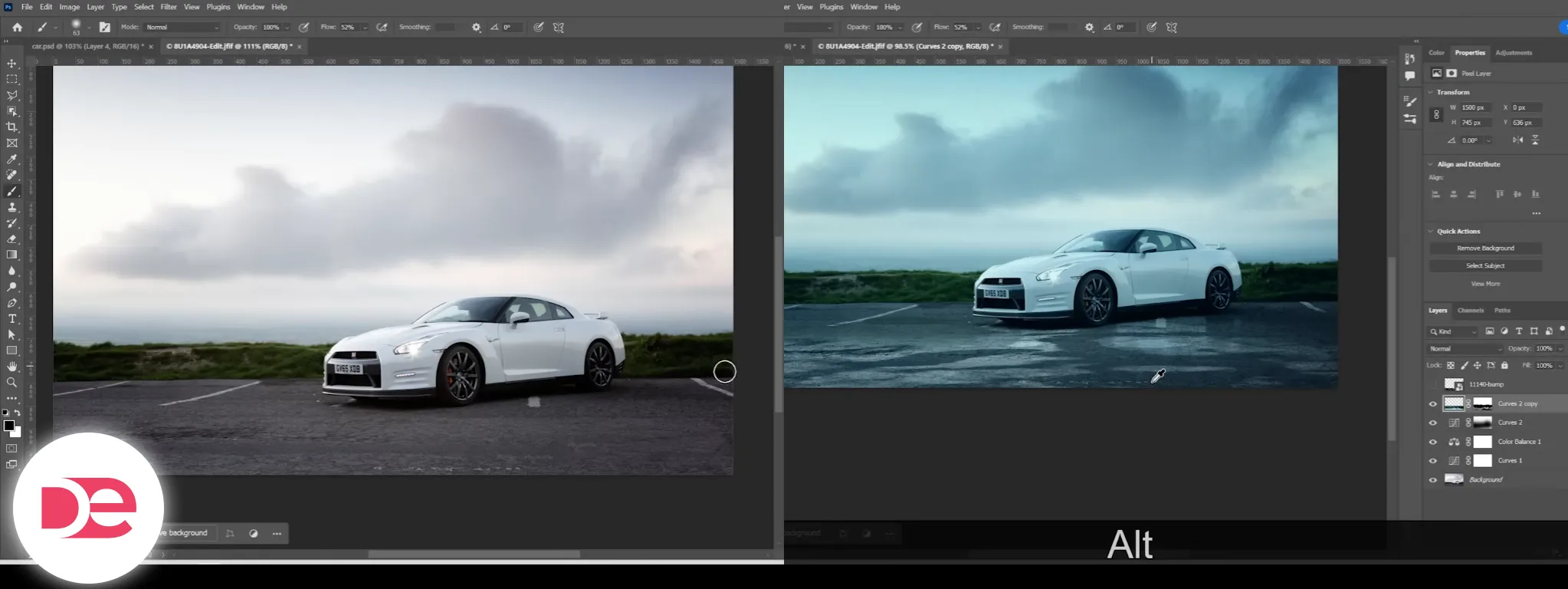Click flip vertical icon in Transform section
The image size is (1568, 589).
[1535, 140]
